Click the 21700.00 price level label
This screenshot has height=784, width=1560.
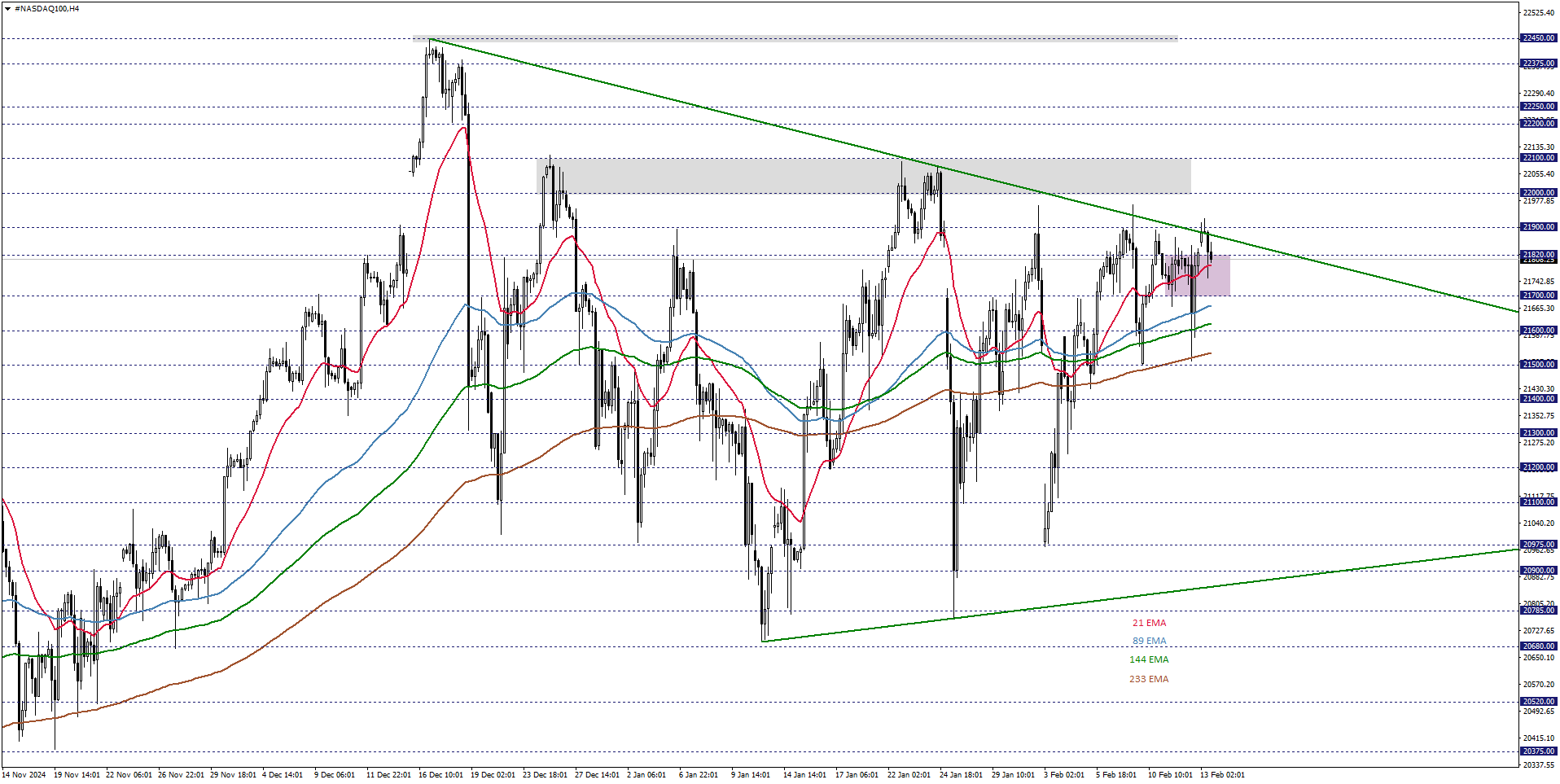pos(1539,296)
